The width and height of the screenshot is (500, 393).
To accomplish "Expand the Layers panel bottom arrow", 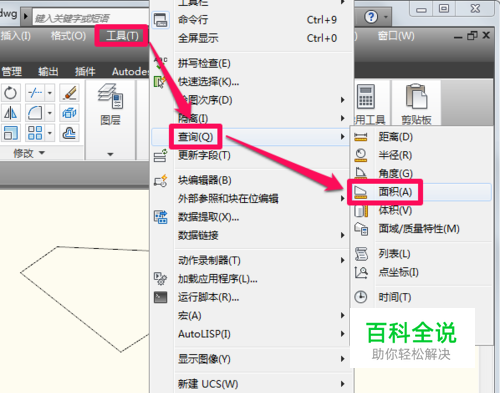I will click(110, 154).
